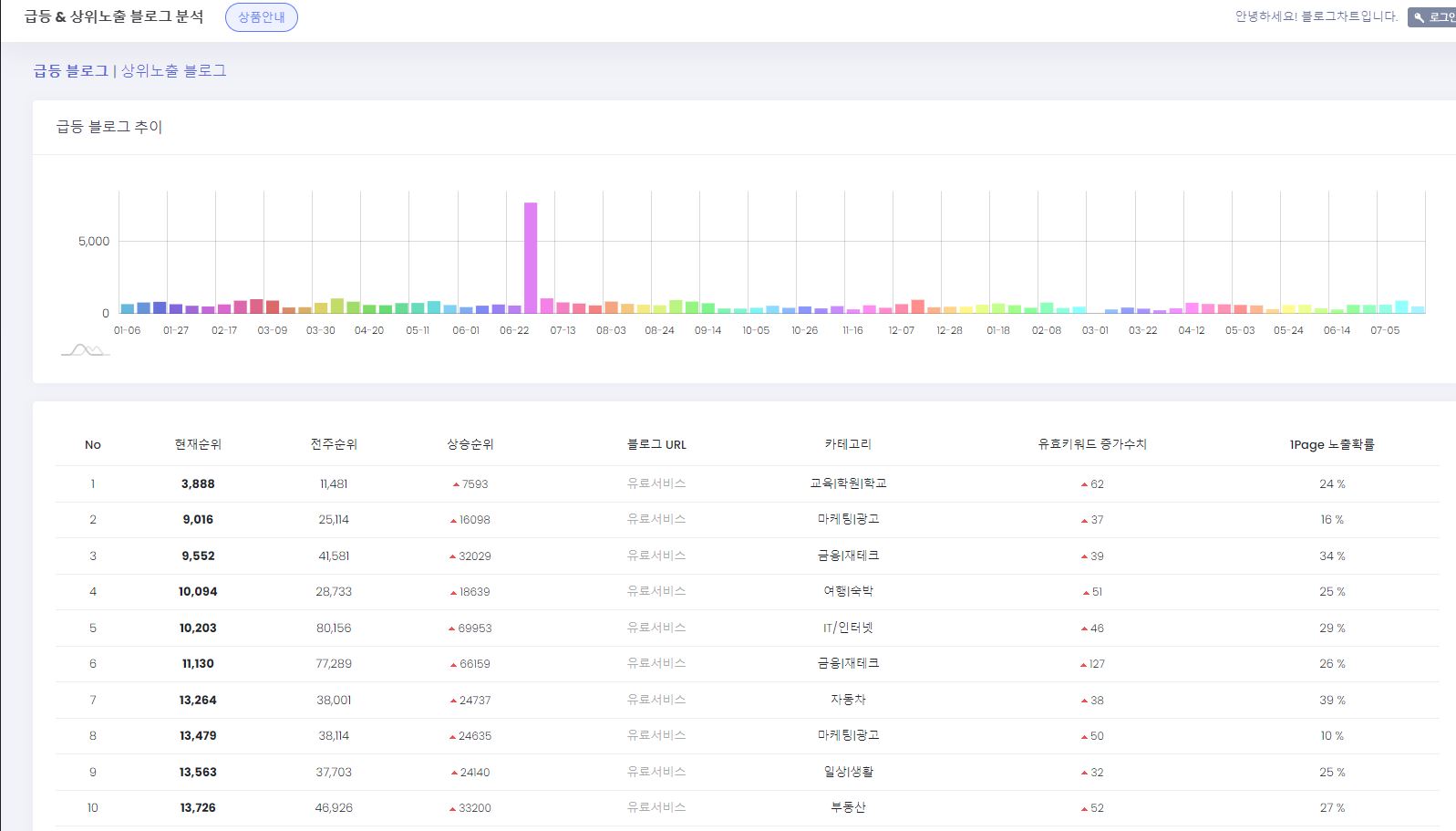1456x831 pixels.
Task: Click the 상승순위 column header
Action: point(470,444)
